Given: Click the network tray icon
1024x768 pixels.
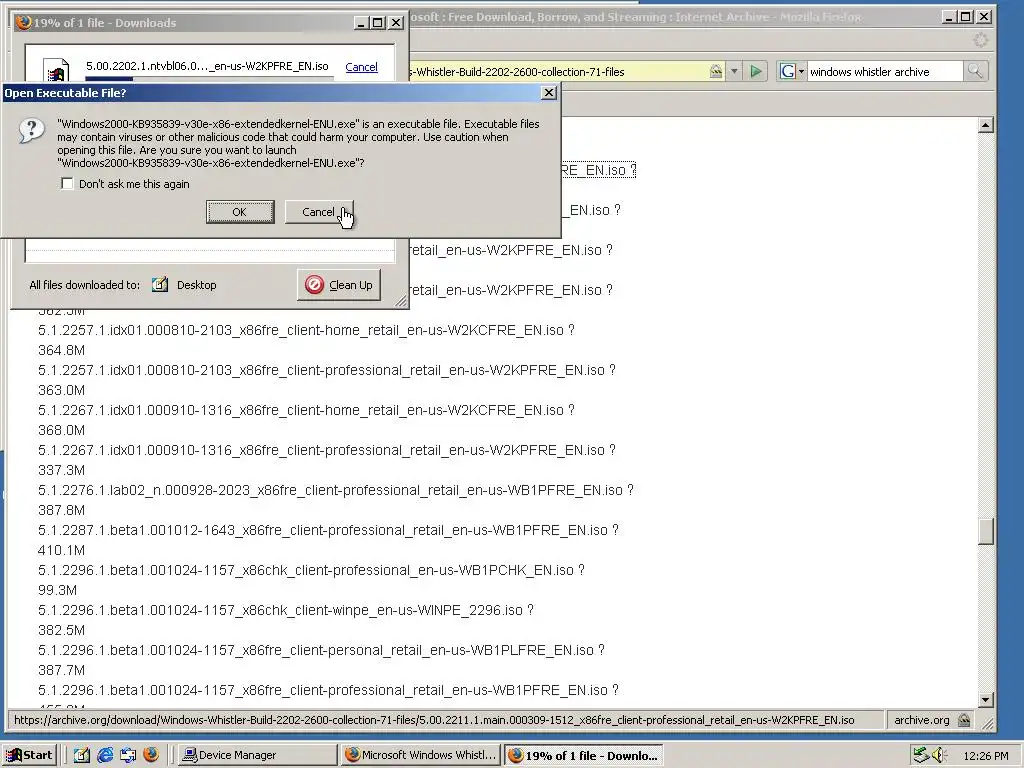Looking at the screenshot, I should coord(921,755).
